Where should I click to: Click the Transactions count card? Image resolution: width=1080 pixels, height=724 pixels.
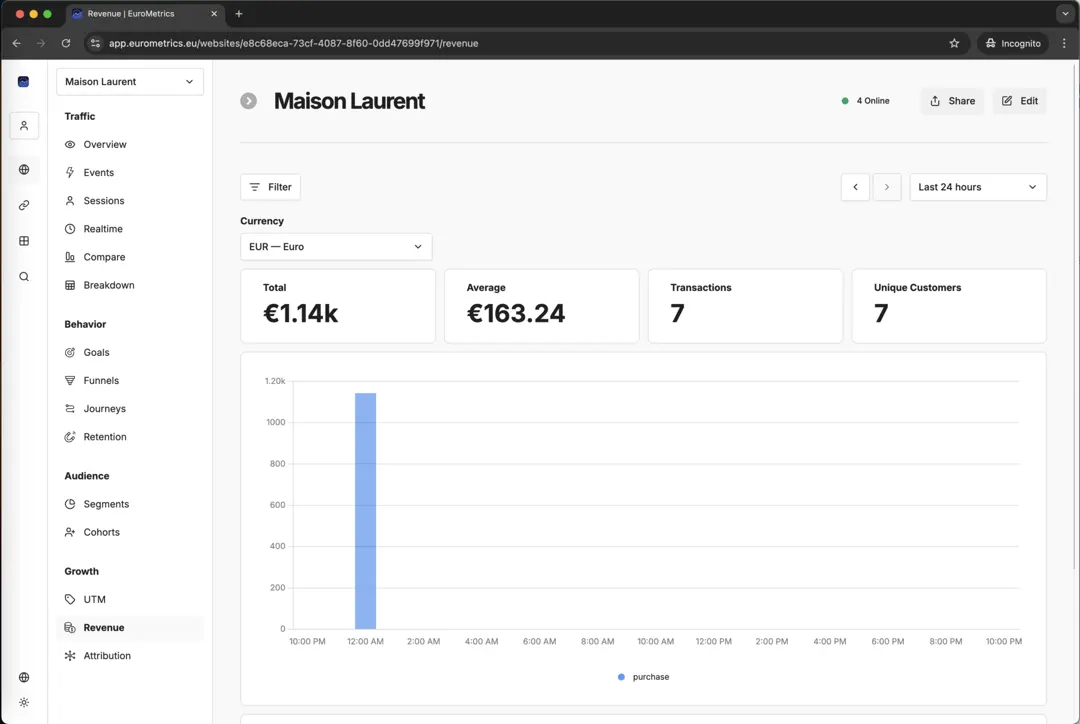(x=745, y=306)
